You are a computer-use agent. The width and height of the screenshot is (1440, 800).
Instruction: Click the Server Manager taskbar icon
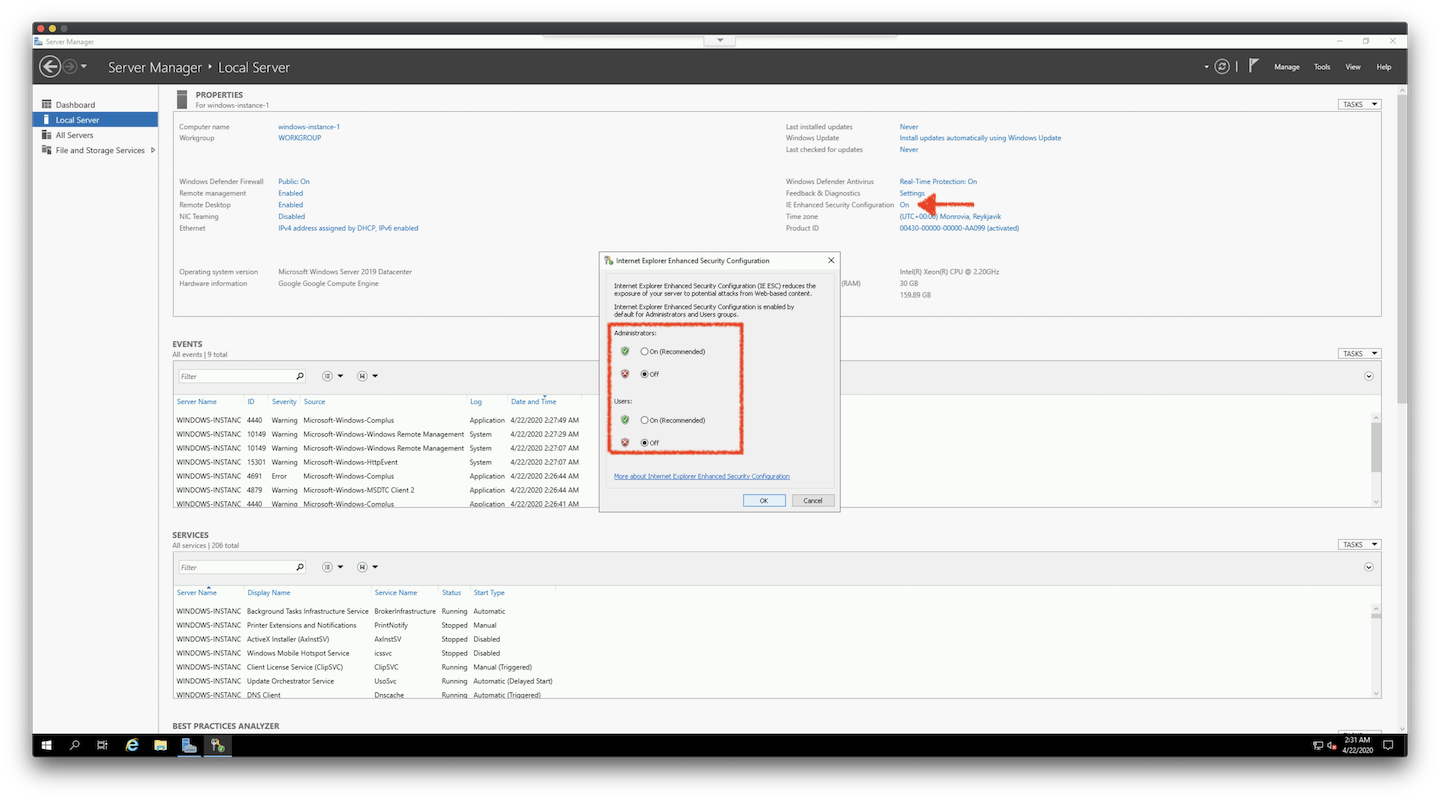tap(189, 746)
